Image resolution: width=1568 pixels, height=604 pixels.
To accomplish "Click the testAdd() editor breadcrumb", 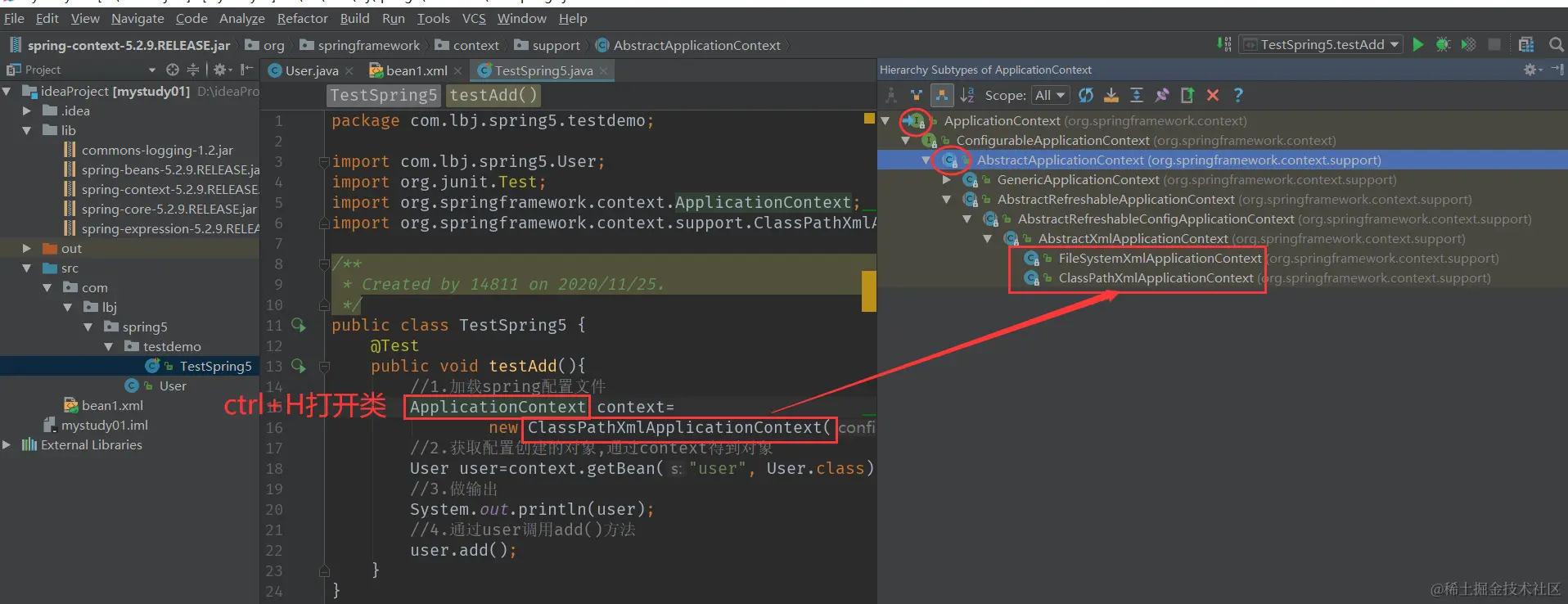I will tap(493, 95).
